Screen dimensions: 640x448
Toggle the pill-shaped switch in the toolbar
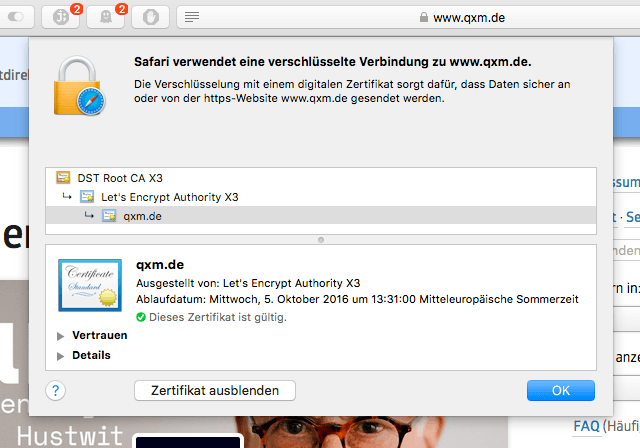pos(19,17)
